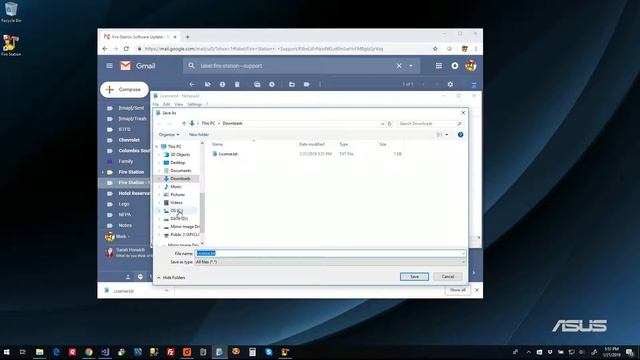Select License.txt file in the file list
Viewport: 640px width, 360px height.
coord(228,154)
